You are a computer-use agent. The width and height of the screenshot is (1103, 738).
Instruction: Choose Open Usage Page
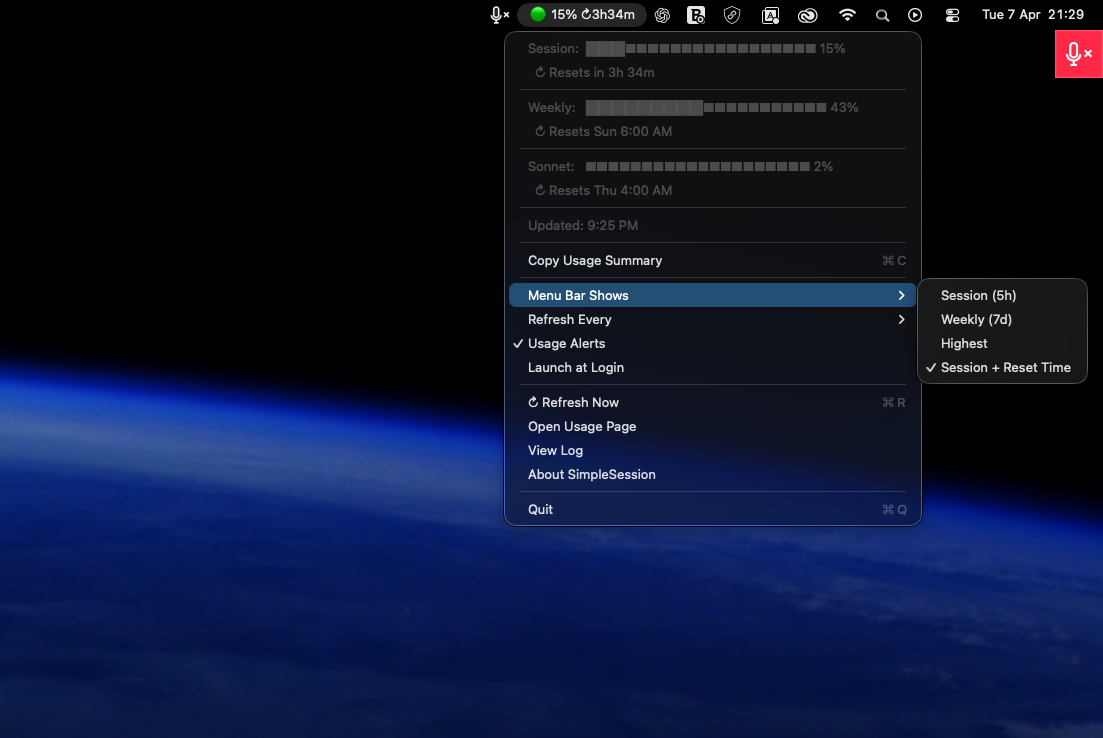click(713, 426)
